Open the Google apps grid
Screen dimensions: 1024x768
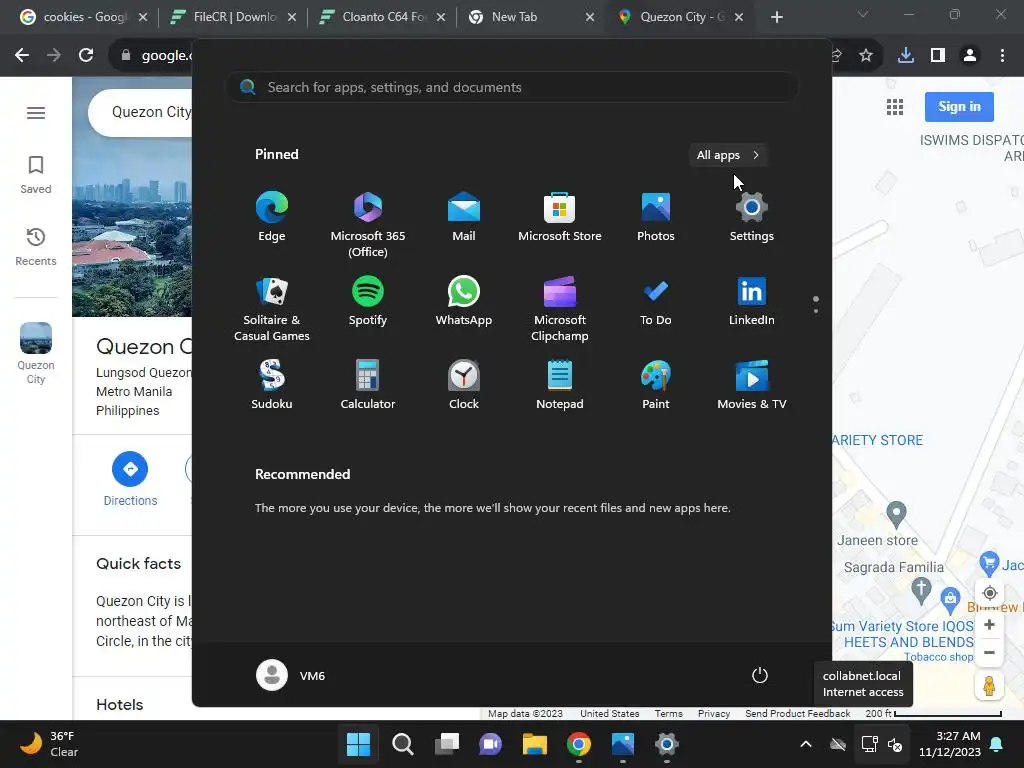click(895, 107)
